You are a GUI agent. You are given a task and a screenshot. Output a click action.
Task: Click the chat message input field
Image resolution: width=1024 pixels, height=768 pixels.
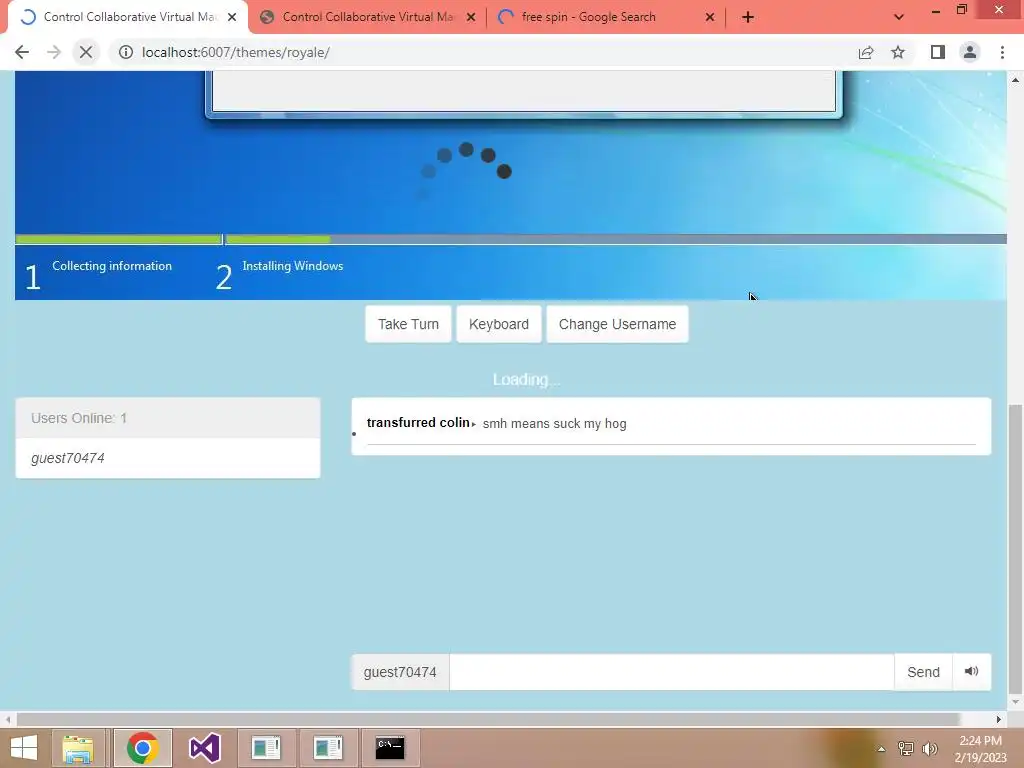[671, 672]
